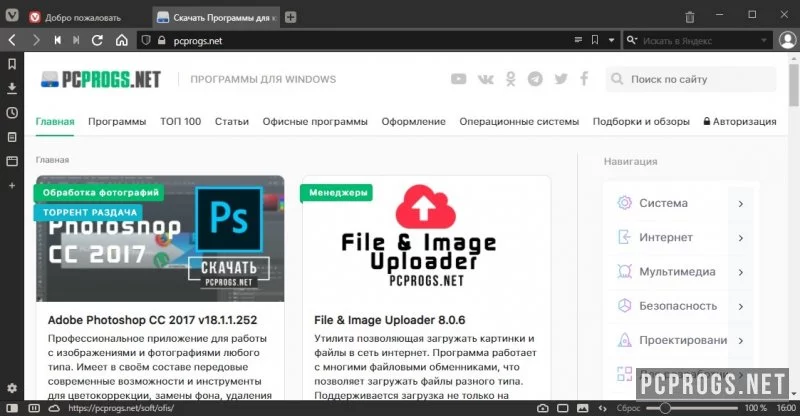Toggle tab tiling in status bar
The width and height of the screenshot is (800, 416).
click(x=34, y=408)
